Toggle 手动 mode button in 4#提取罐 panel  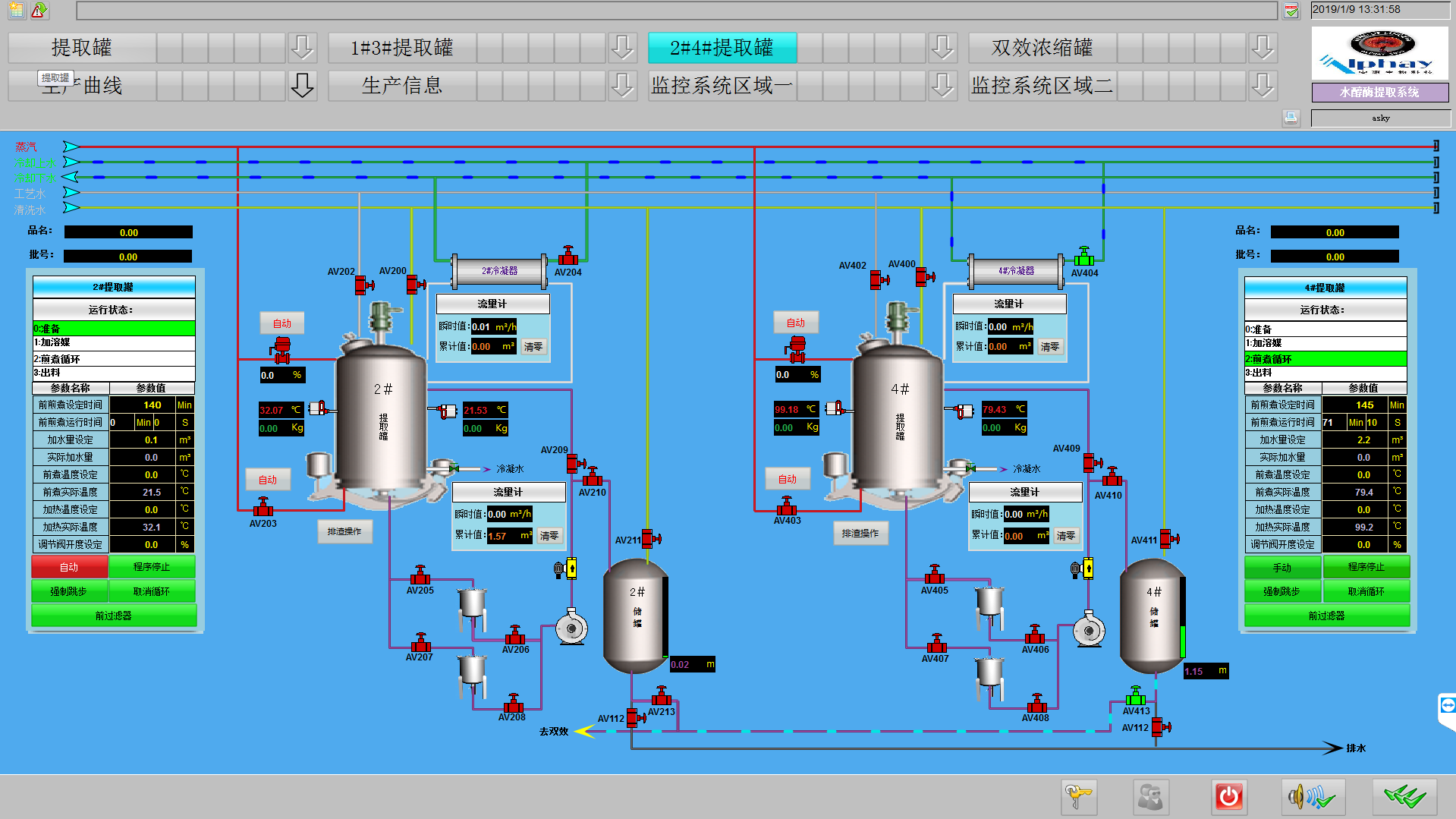pos(1282,568)
